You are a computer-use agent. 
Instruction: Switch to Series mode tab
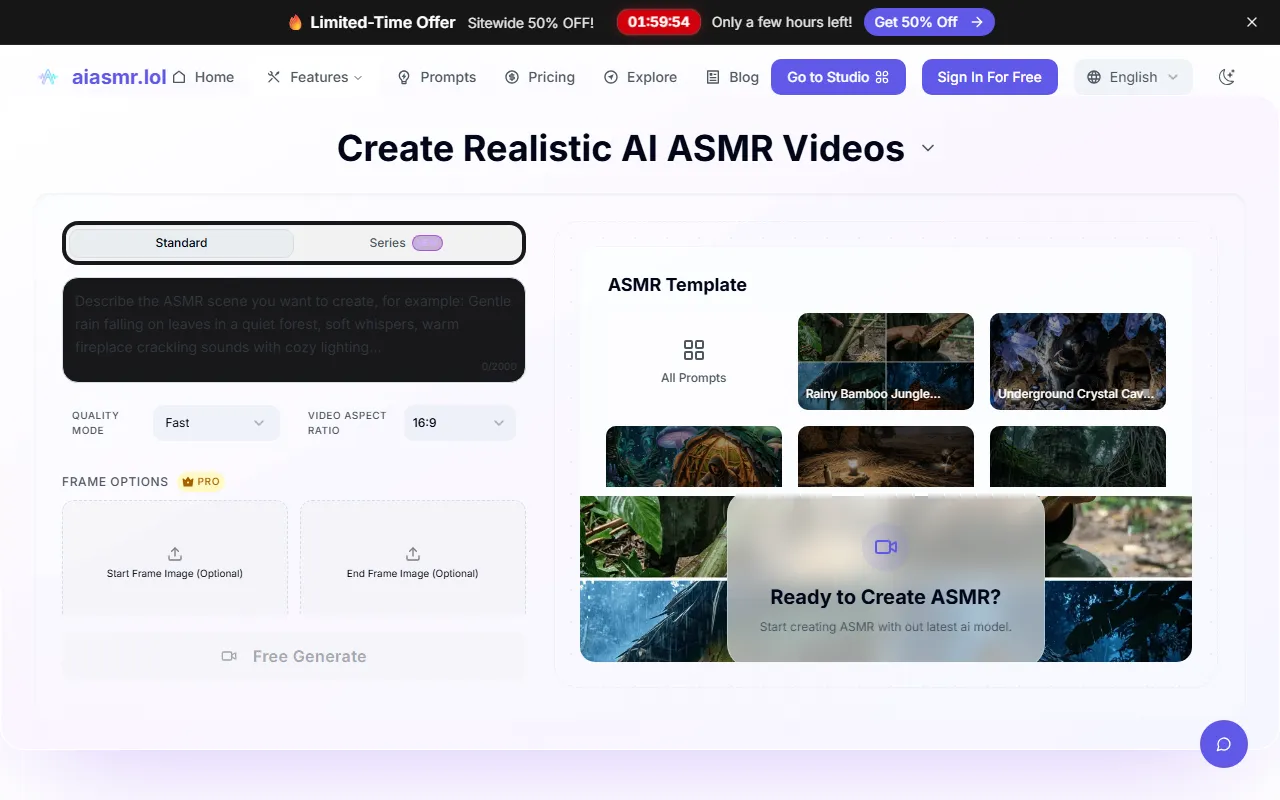coord(408,243)
